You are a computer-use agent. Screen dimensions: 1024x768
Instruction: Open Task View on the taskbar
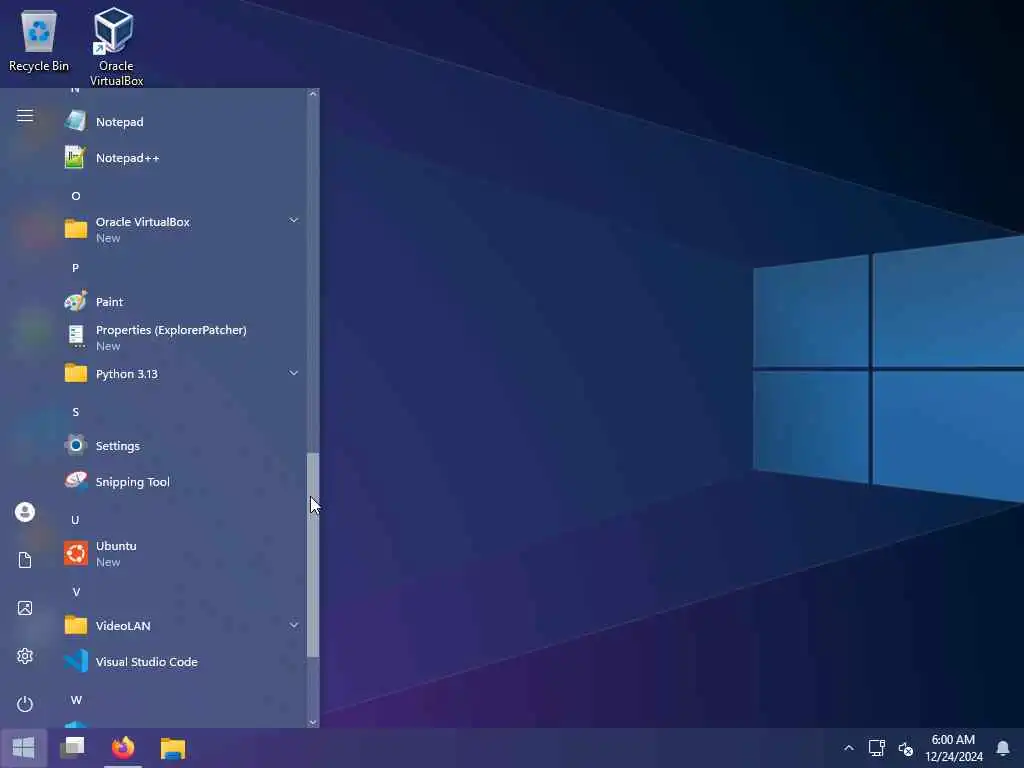72,748
